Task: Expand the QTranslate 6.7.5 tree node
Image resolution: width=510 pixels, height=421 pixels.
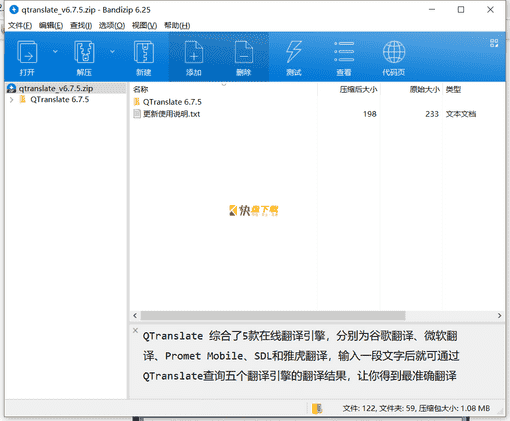Action: (x=12, y=100)
